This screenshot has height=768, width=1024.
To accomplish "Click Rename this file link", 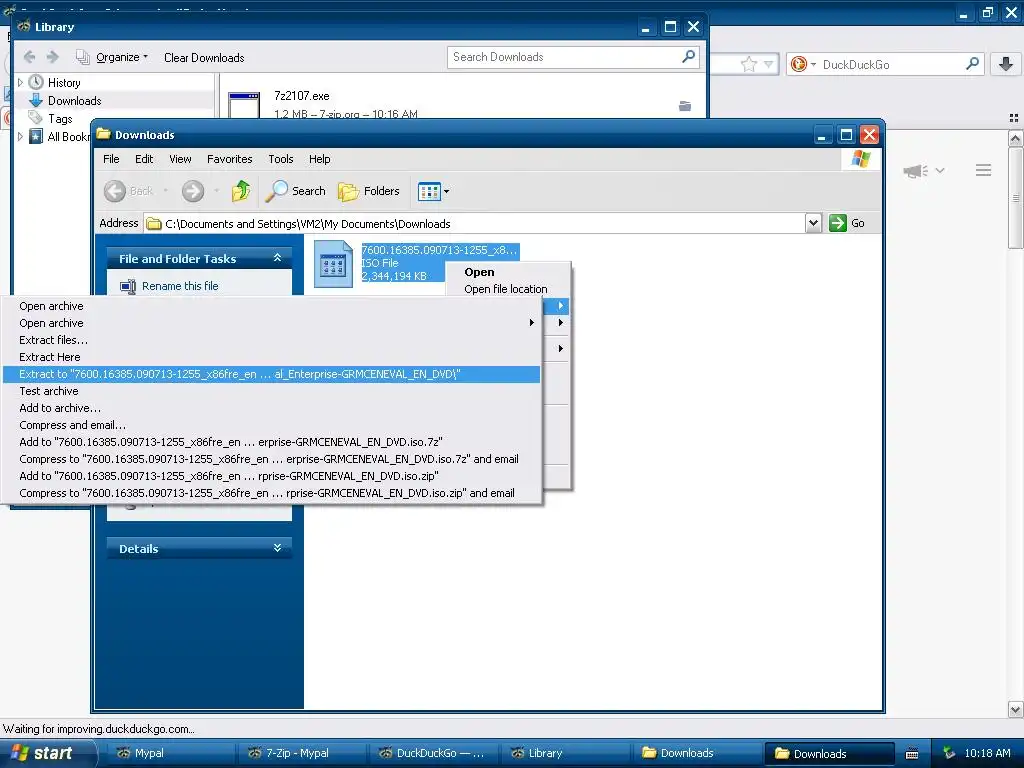I will coord(180,286).
